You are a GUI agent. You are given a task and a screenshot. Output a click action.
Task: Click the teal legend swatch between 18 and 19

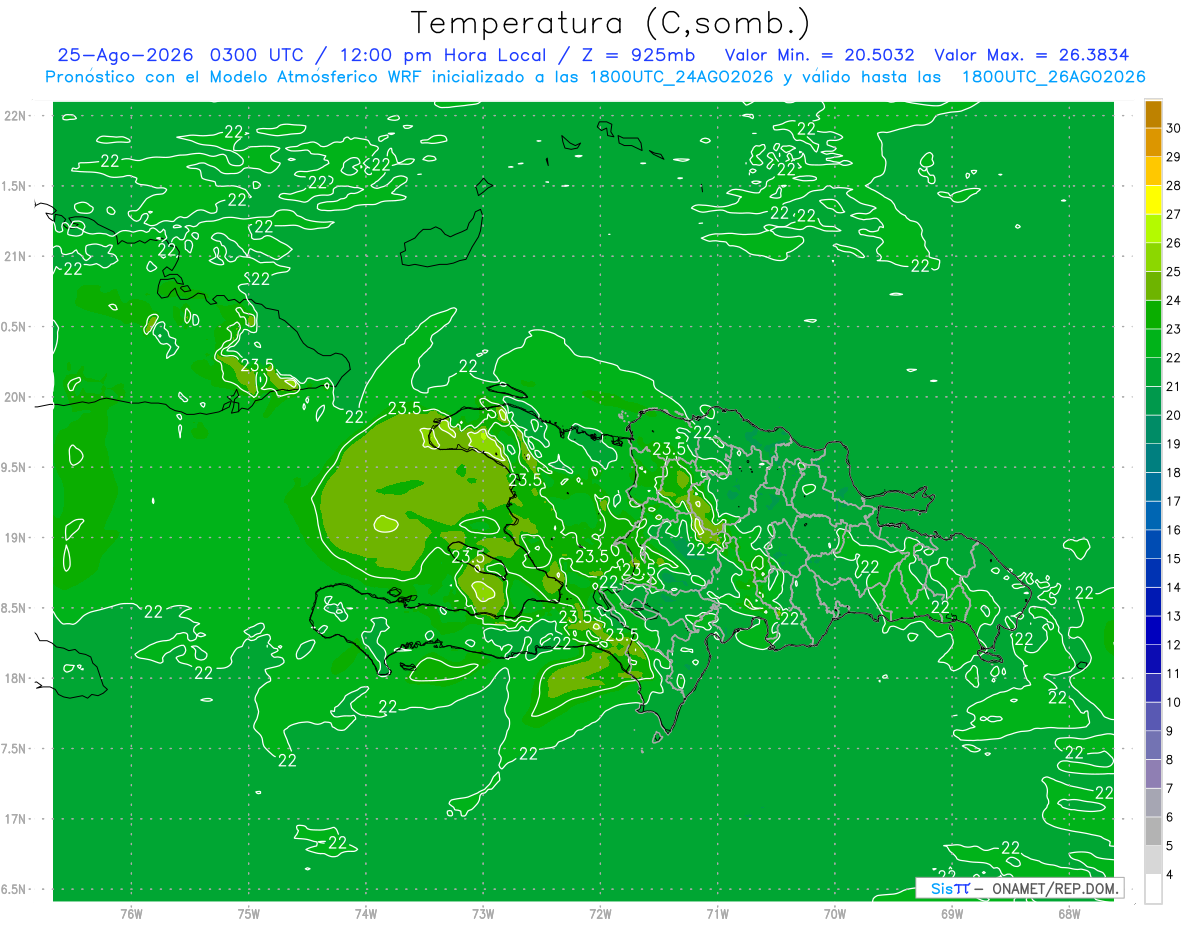tap(1153, 458)
